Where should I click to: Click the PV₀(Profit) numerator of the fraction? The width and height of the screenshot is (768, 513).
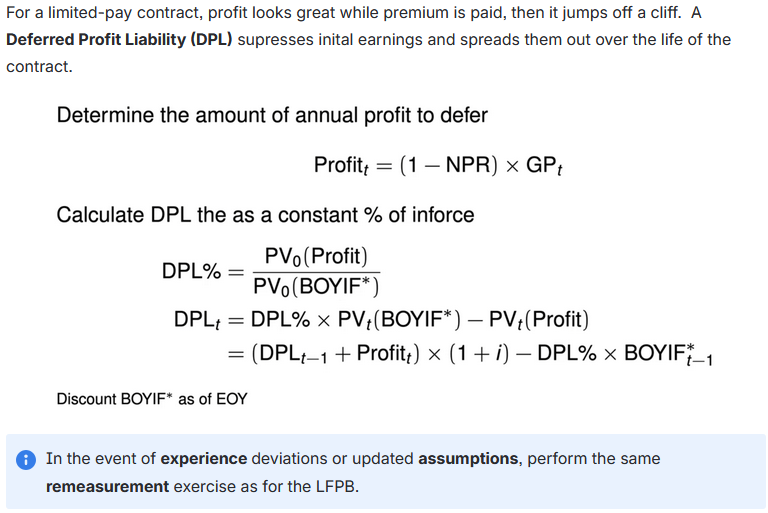click(x=317, y=257)
